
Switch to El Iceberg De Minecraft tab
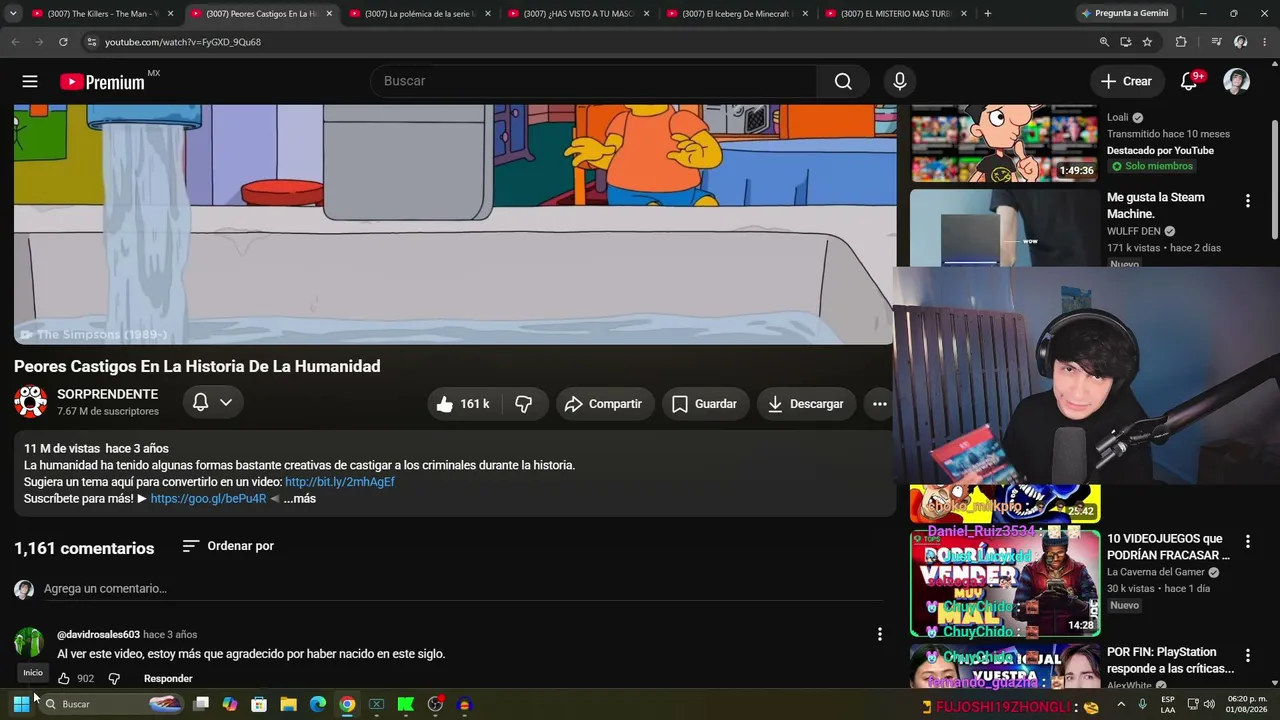[x=736, y=14]
